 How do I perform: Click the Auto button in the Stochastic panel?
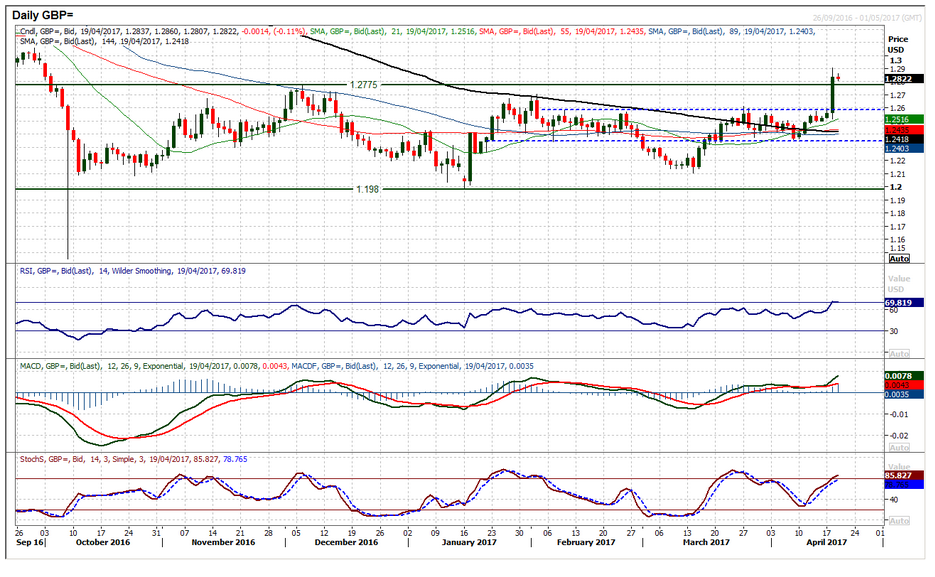897,521
